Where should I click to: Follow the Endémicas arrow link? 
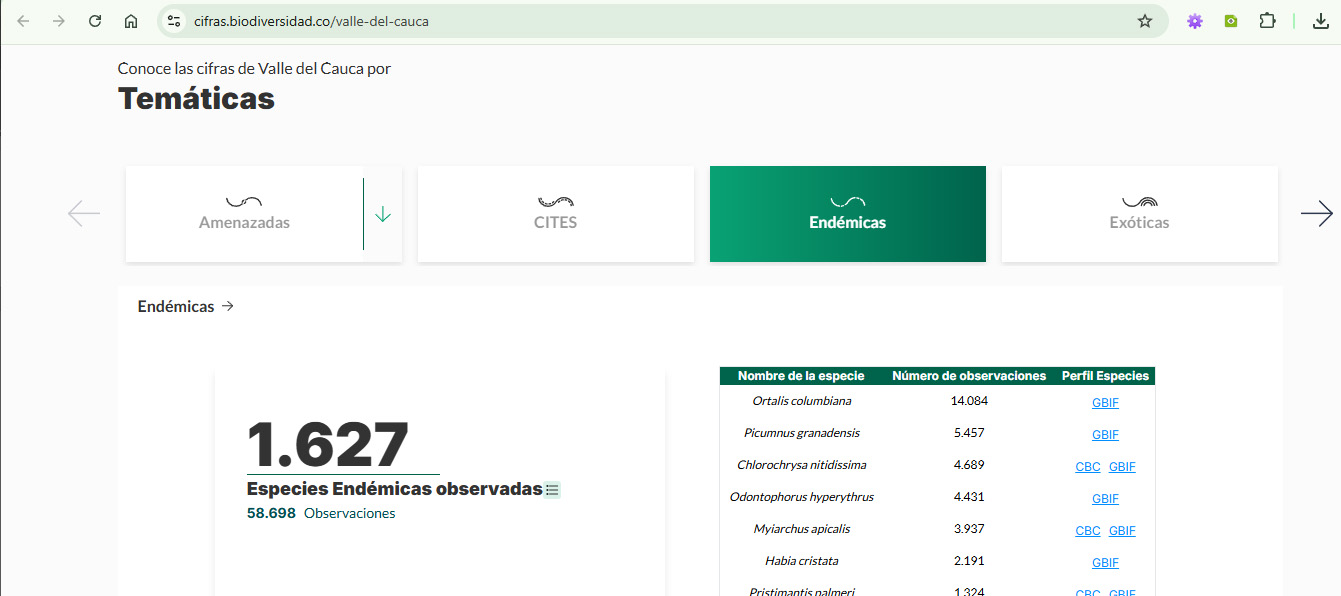click(x=186, y=307)
